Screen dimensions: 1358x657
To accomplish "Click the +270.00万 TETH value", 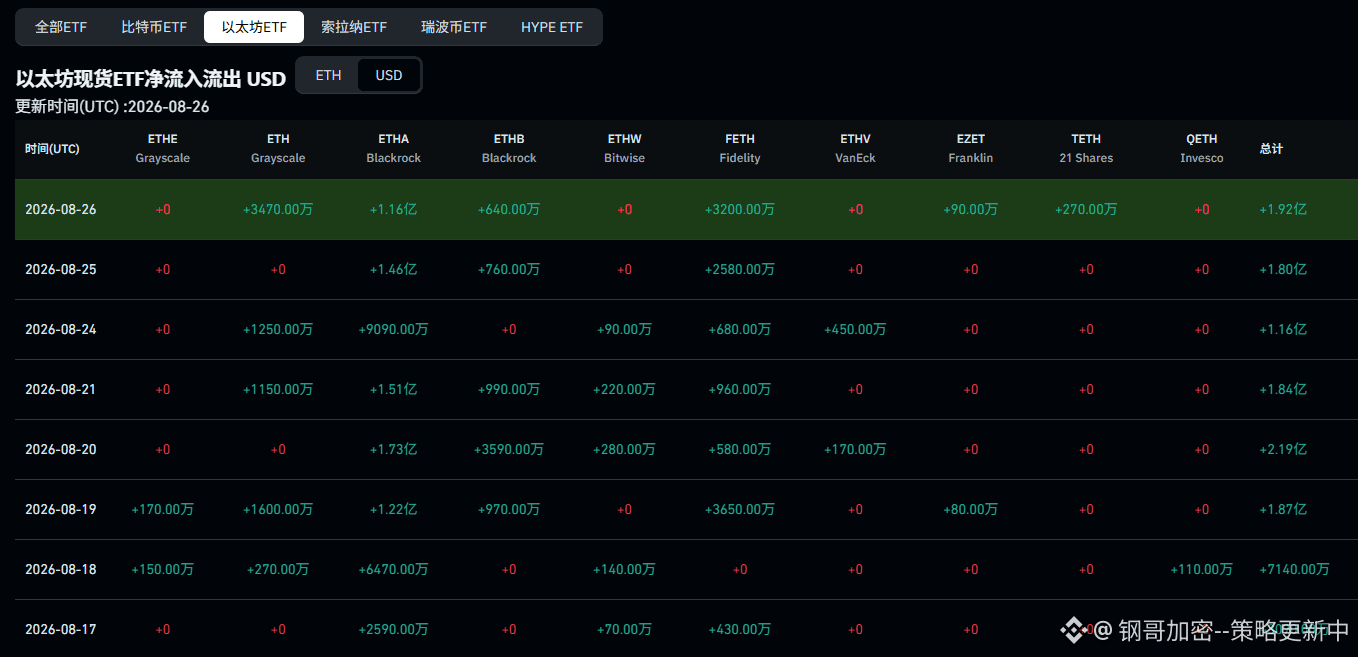I will (1086, 209).
